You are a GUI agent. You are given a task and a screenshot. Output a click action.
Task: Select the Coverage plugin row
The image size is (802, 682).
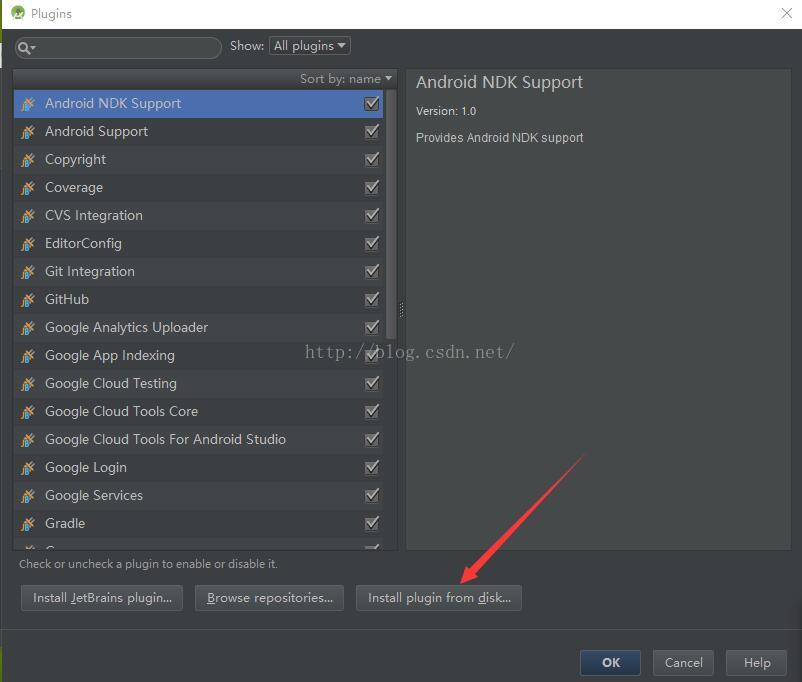[x=198, y=188]
